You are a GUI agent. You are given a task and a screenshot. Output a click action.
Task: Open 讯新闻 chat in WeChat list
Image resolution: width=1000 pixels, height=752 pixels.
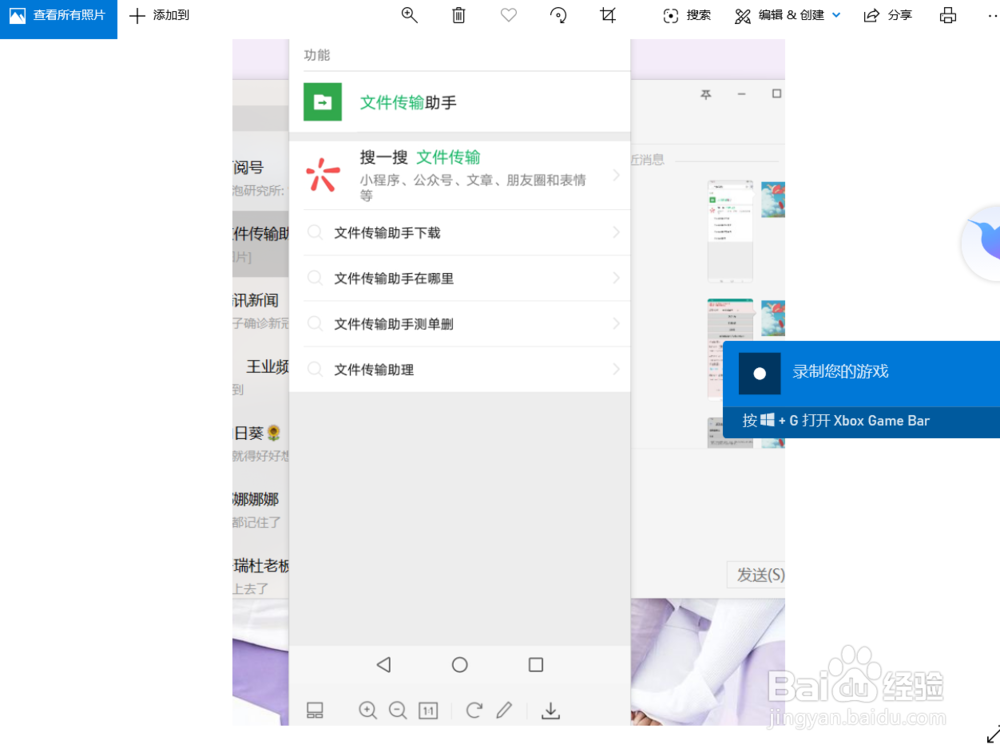coord(261,310)
